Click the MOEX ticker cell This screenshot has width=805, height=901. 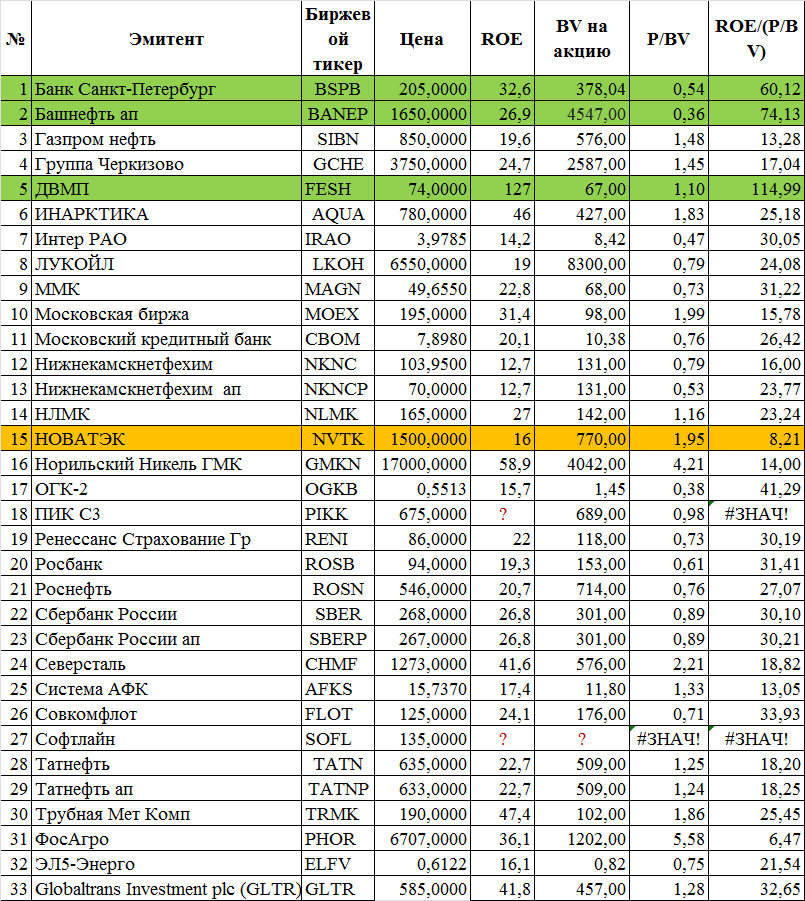(338, 314)
